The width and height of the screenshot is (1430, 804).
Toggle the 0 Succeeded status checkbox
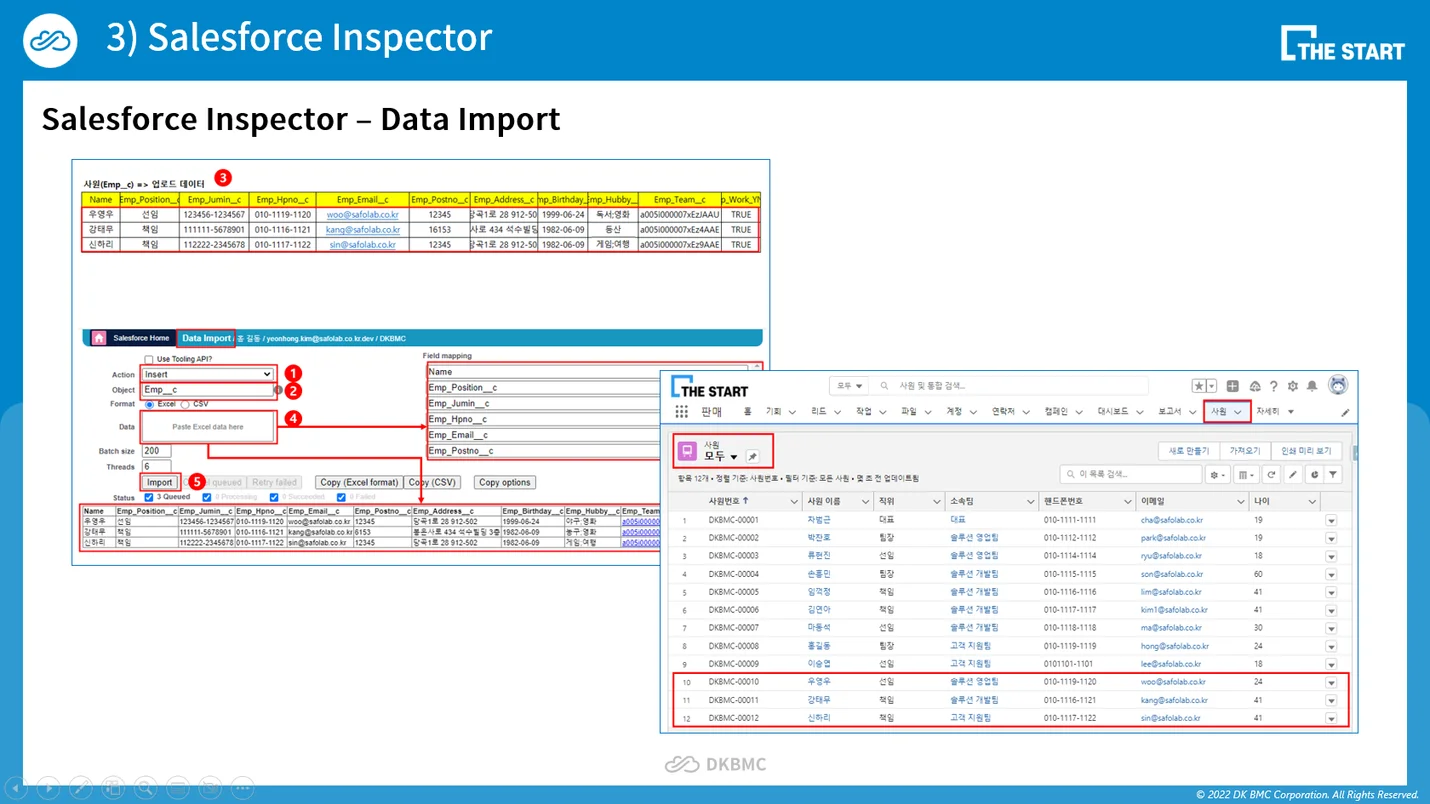pos(273,497)
